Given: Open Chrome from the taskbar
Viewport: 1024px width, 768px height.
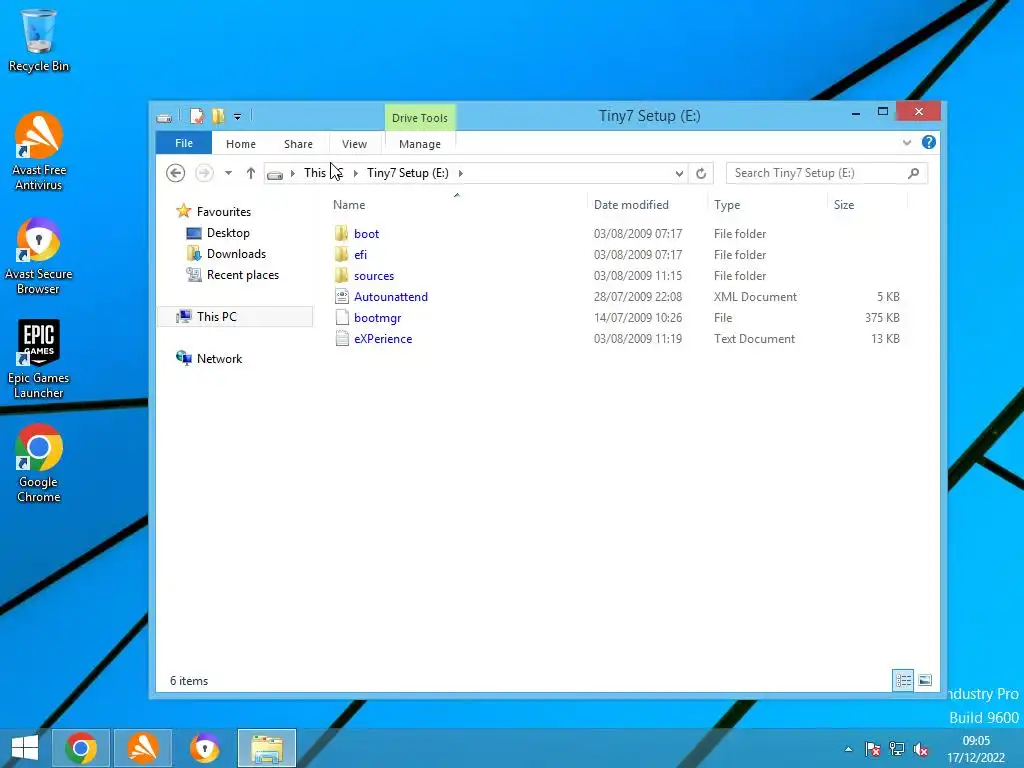Looking at the screenshot, I should click(x=81, y=748).
